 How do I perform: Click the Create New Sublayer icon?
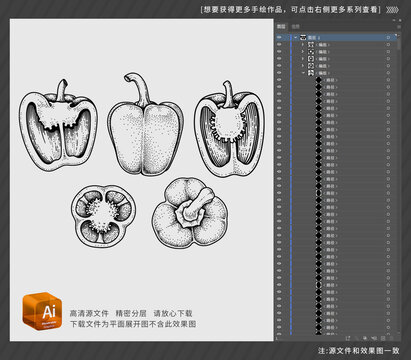pos(374,338)
